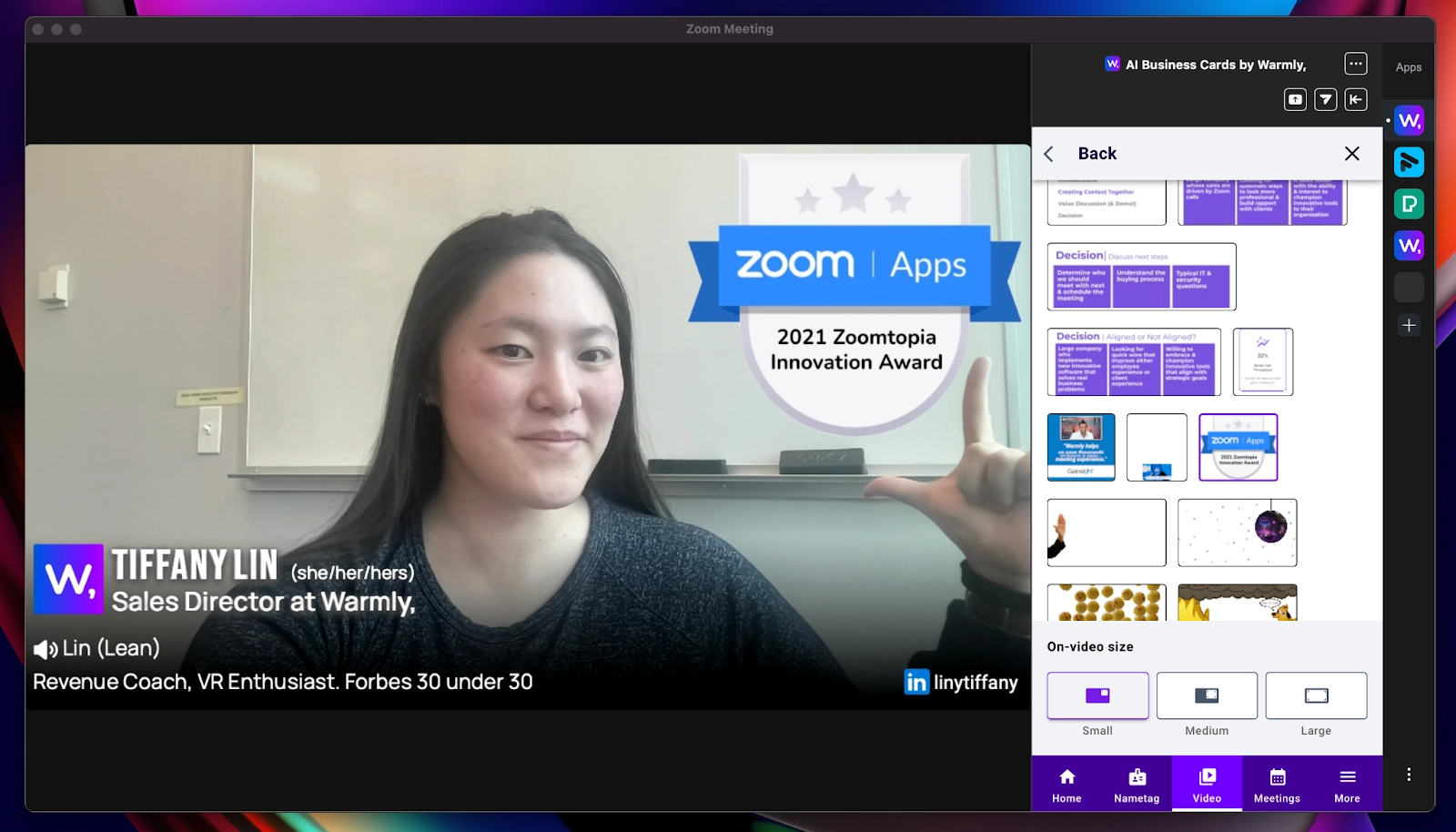Click the speaker icon beside Lin (Lean)

tap(45, 649)
